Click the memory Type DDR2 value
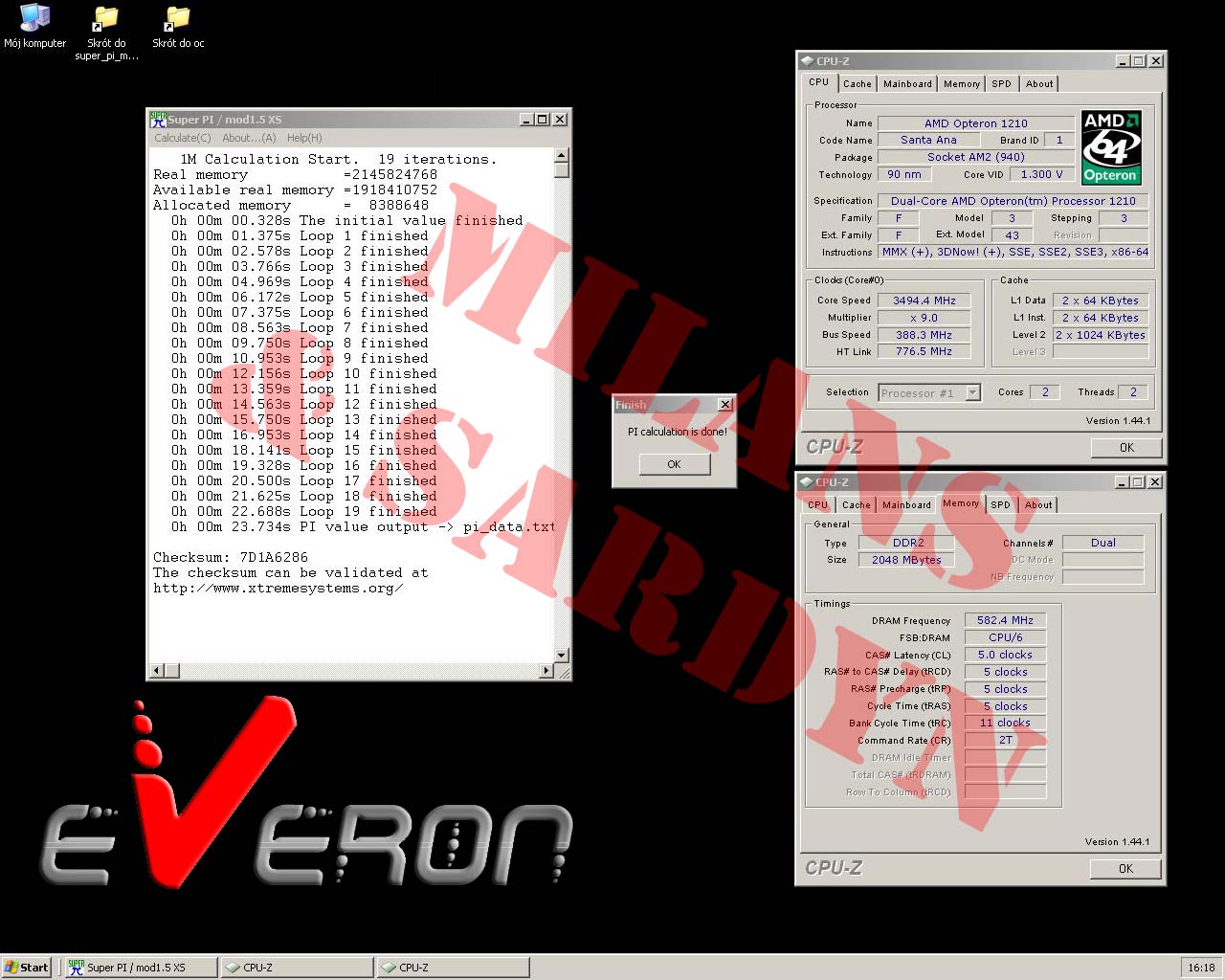The width and height of the screenshot is (1225, 980). coord(907,543)
